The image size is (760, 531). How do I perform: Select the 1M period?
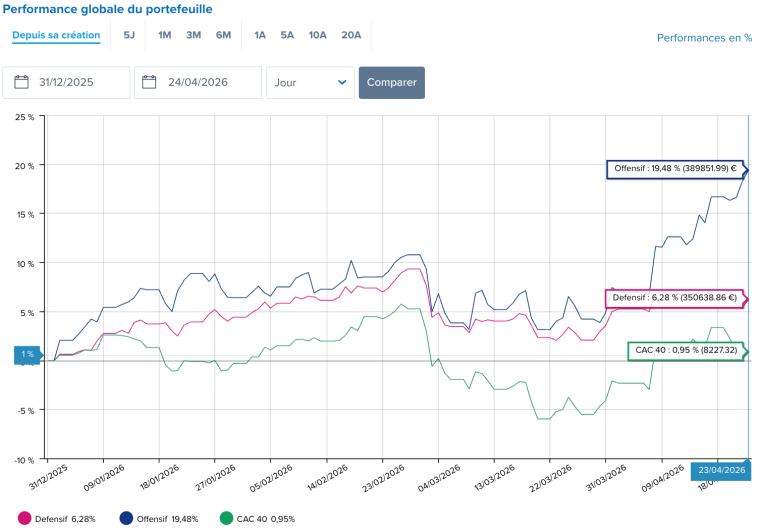click(165, 35)
